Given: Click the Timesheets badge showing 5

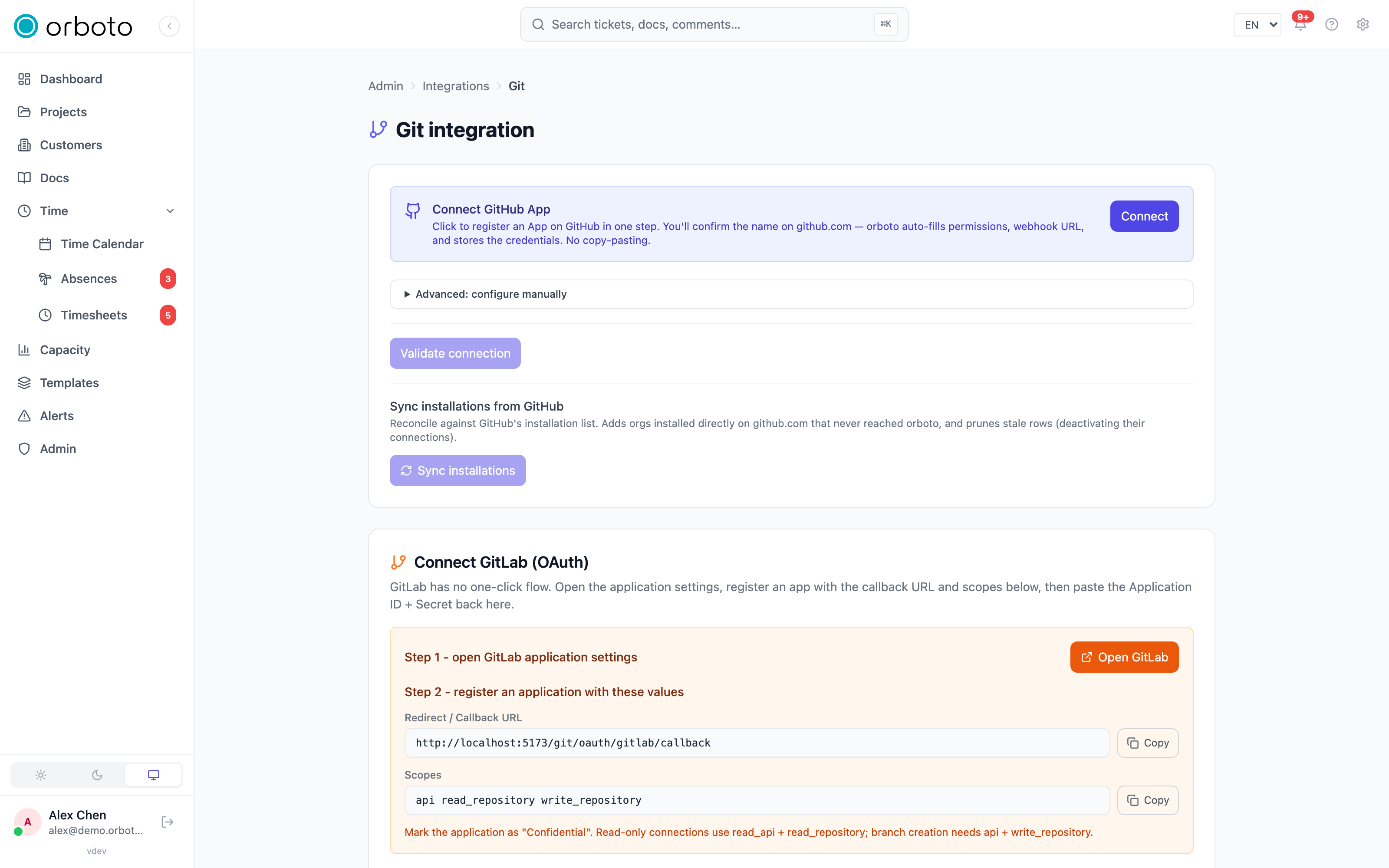Looking at the screenshot, I should (168, 315).
